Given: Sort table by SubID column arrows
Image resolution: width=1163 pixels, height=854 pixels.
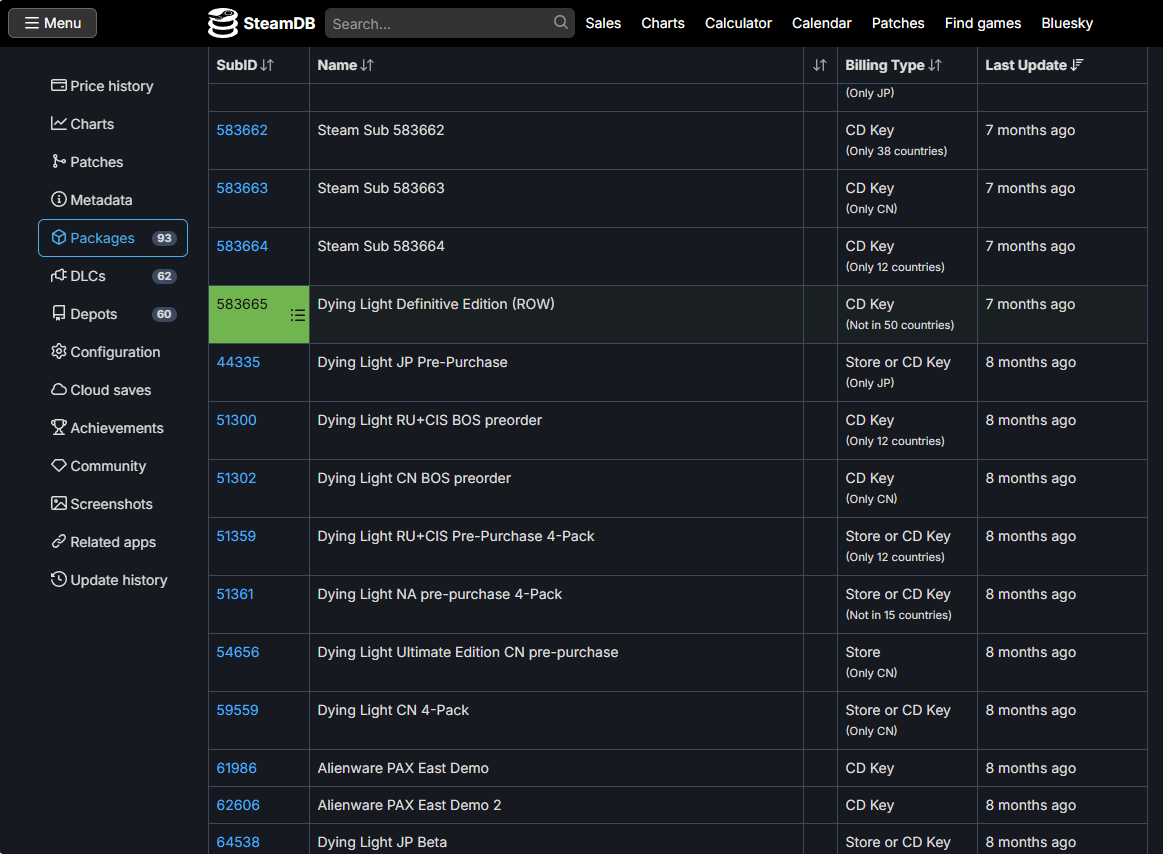Looking at the screenshot, I should [267, 65].
